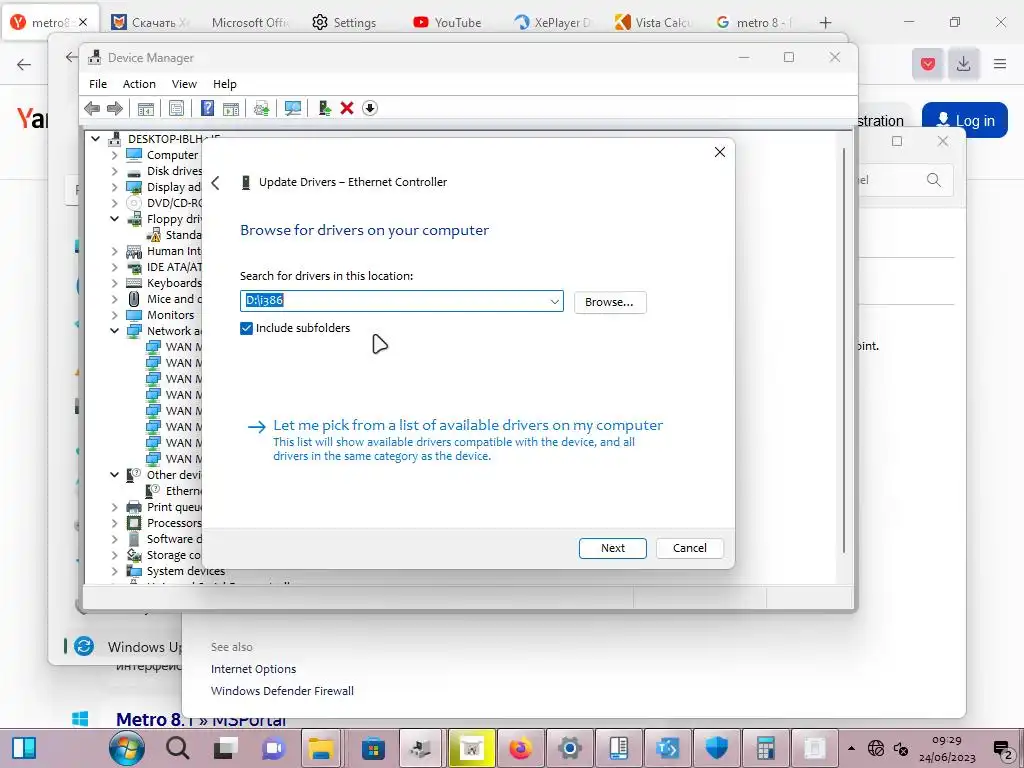1024x768 pixels.
Task: Switch to the Vista Calculator browser tab
Action: [x=653, y=22]
